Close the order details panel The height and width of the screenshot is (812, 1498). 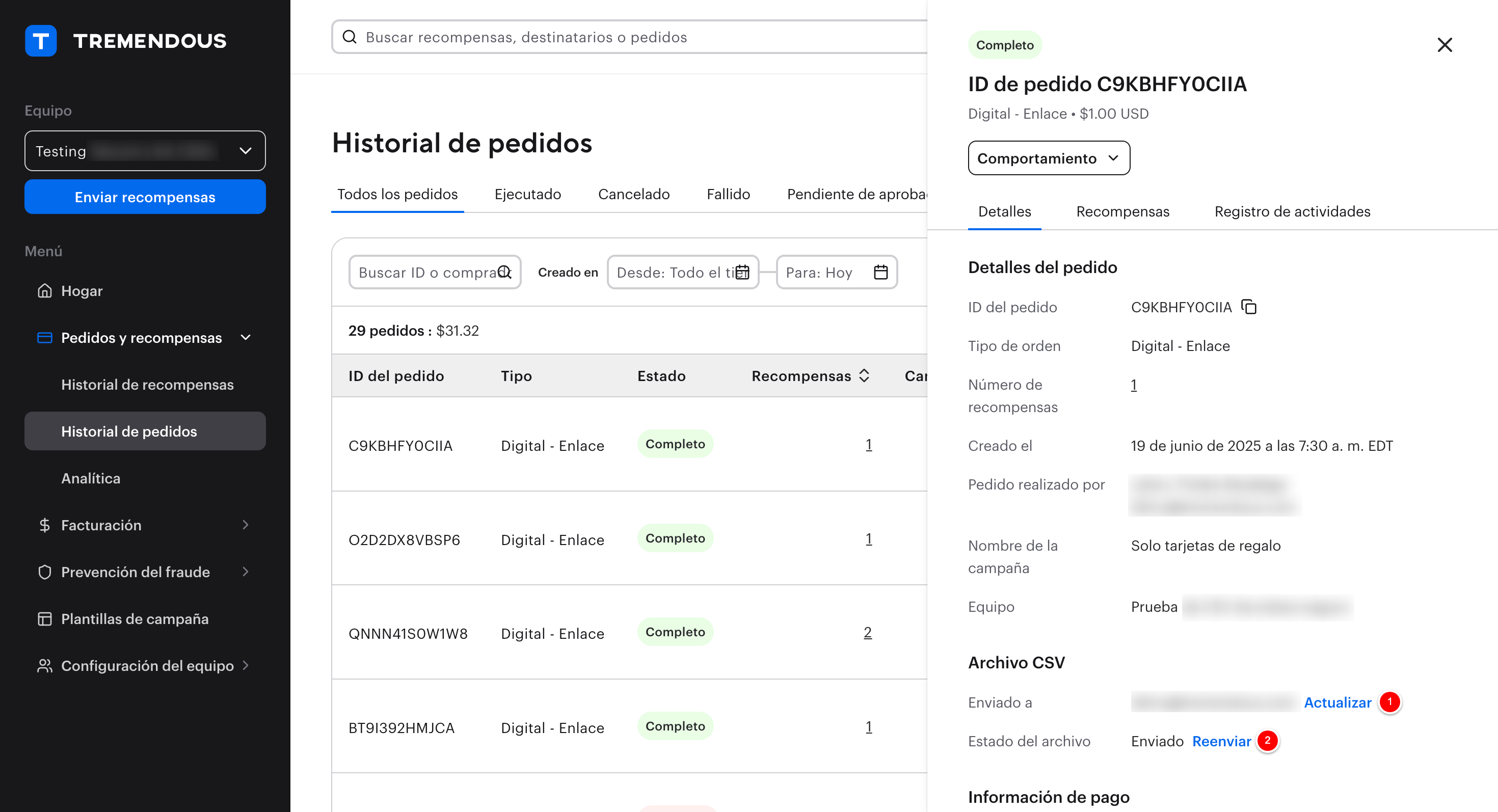(x=1444, y=45)
